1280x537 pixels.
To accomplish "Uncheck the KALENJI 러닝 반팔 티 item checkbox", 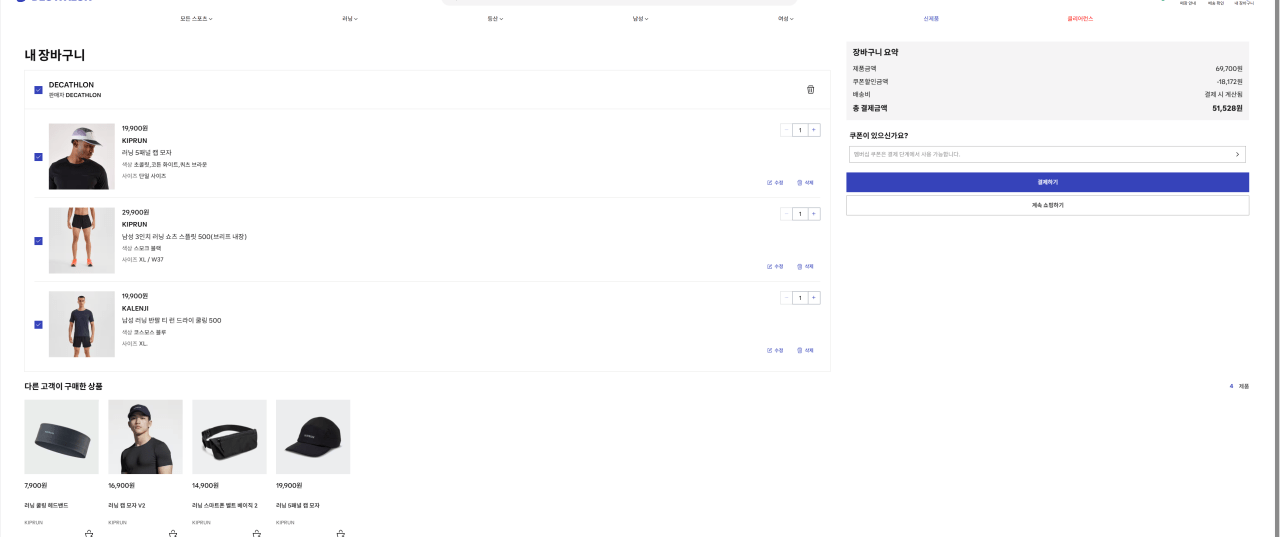I will click(x=38, y=325).
